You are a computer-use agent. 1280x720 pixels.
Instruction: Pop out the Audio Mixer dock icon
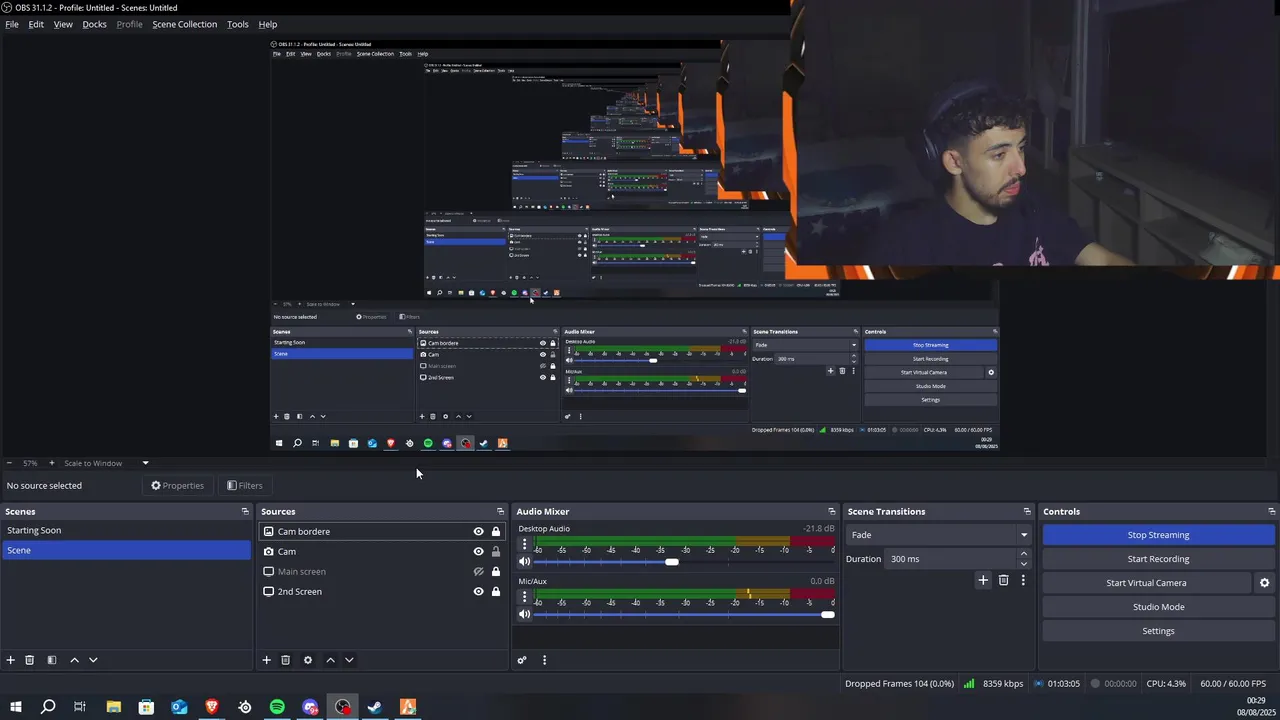(832, 511)
